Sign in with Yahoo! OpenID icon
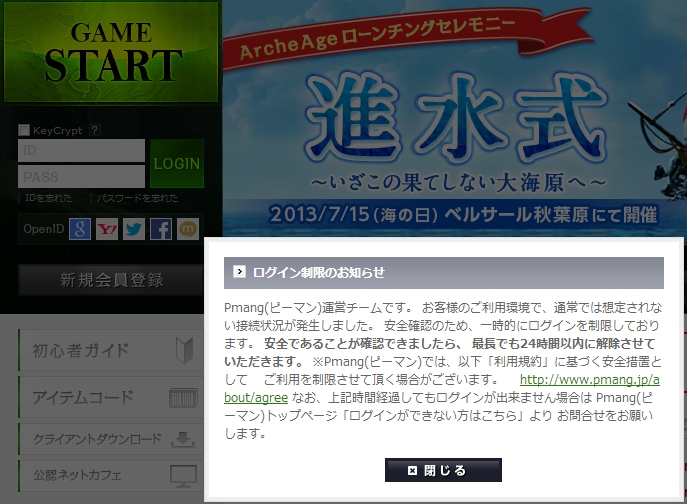This screenshot has width=687, height=504. (108, 229)
